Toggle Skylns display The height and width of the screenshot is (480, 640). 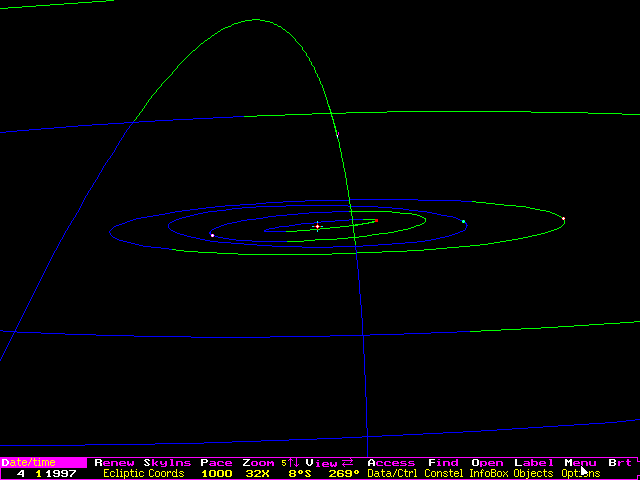167,463
